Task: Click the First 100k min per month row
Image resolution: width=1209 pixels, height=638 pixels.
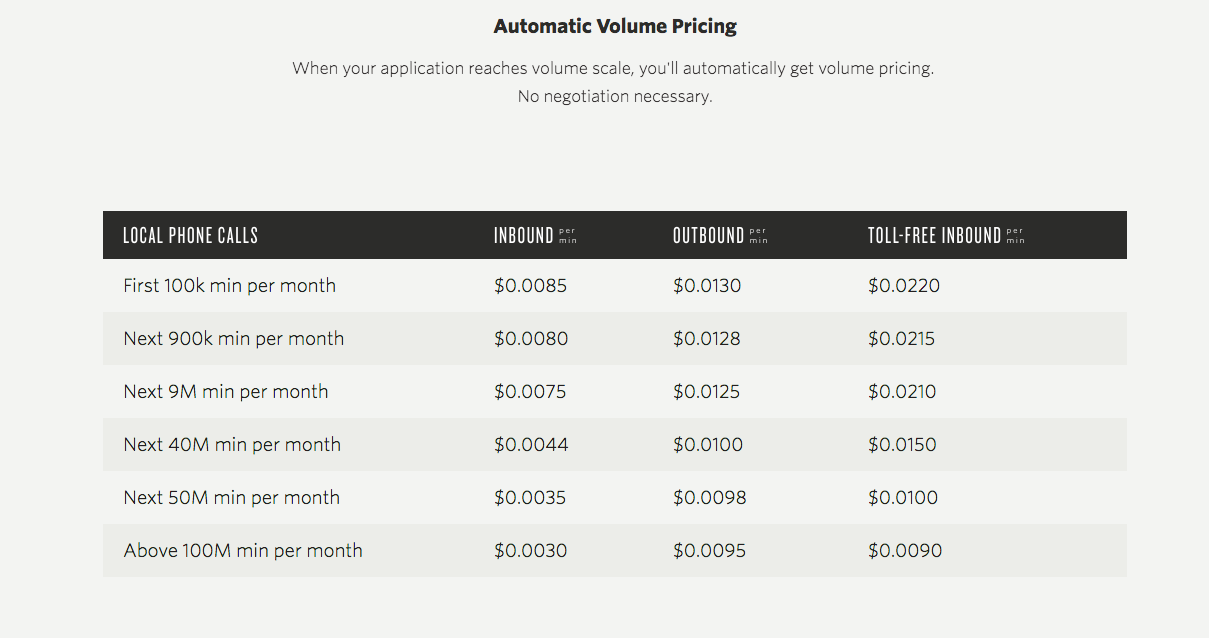Action: 614,286
